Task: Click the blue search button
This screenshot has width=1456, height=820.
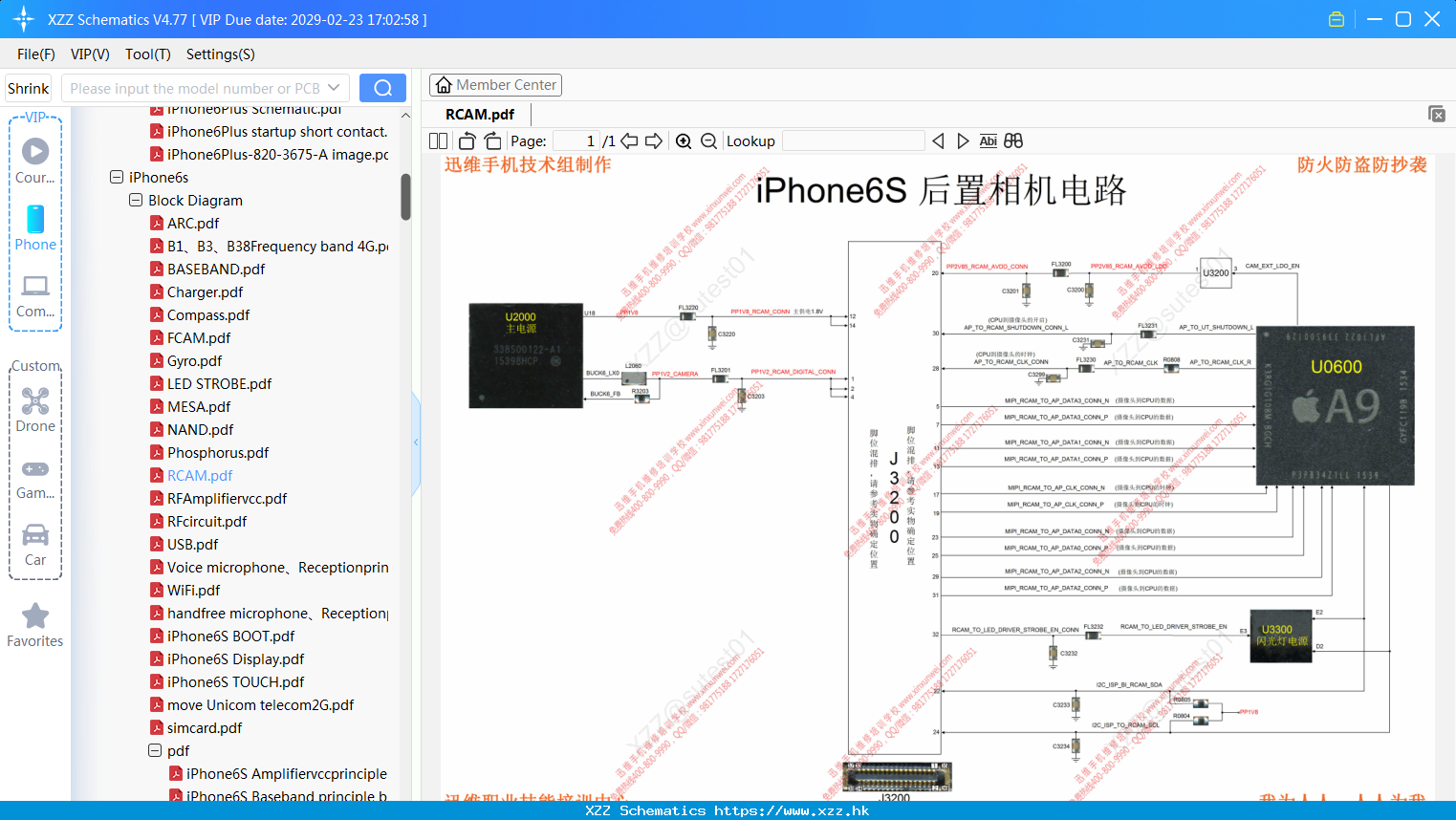Action: (x=382, y=88)
